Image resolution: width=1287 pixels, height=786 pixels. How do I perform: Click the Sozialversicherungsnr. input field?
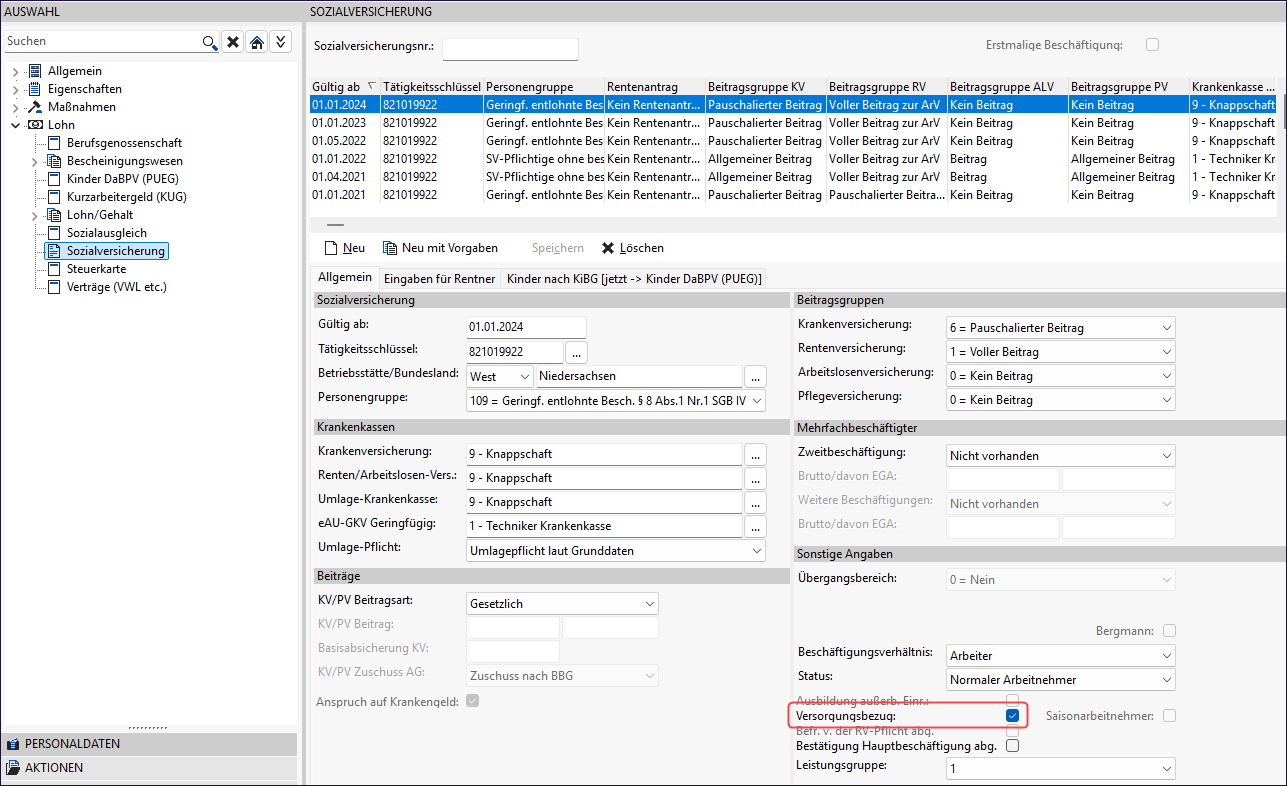pos(510,49)
